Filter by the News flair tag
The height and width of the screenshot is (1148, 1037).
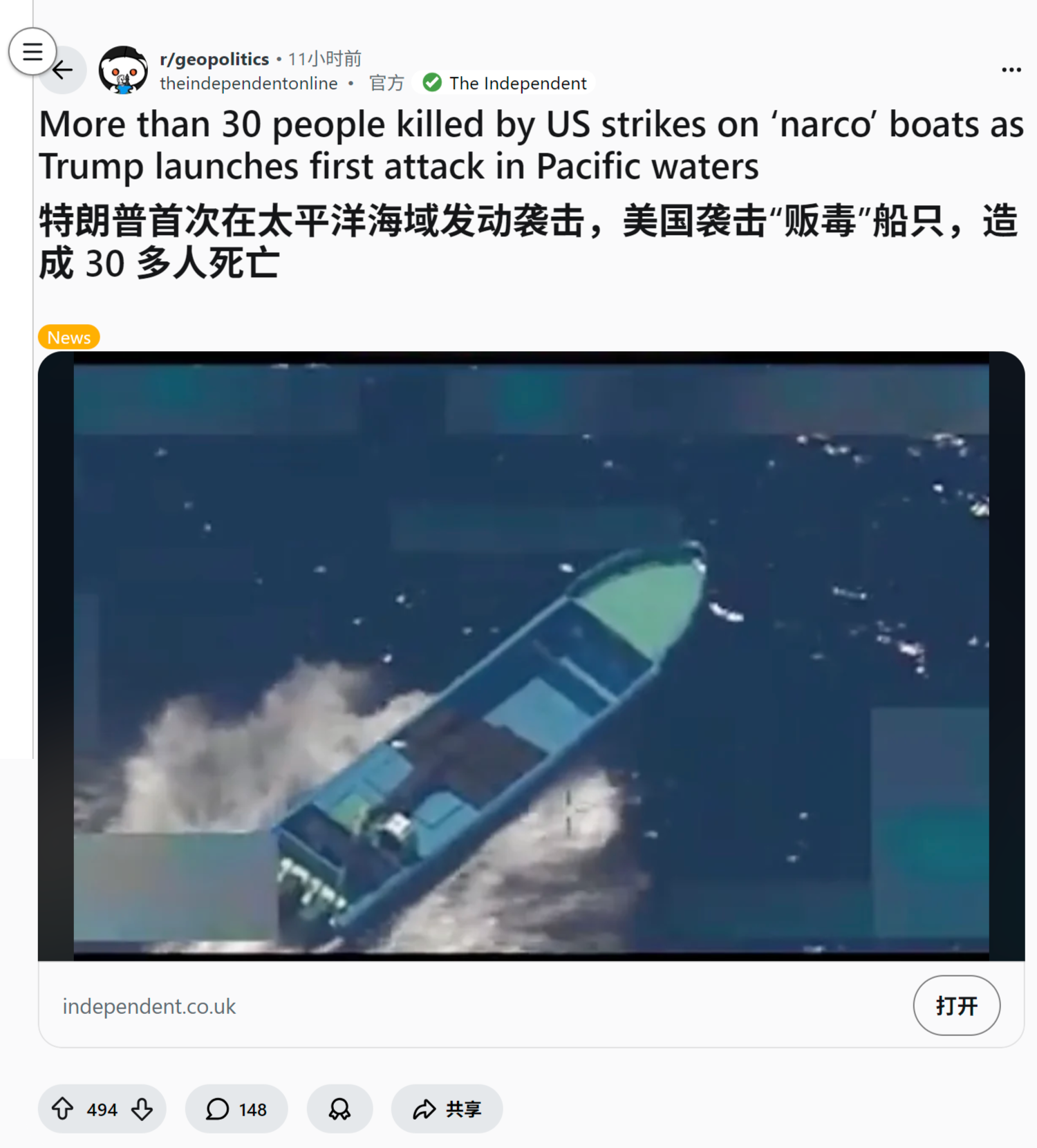(69, 337)
